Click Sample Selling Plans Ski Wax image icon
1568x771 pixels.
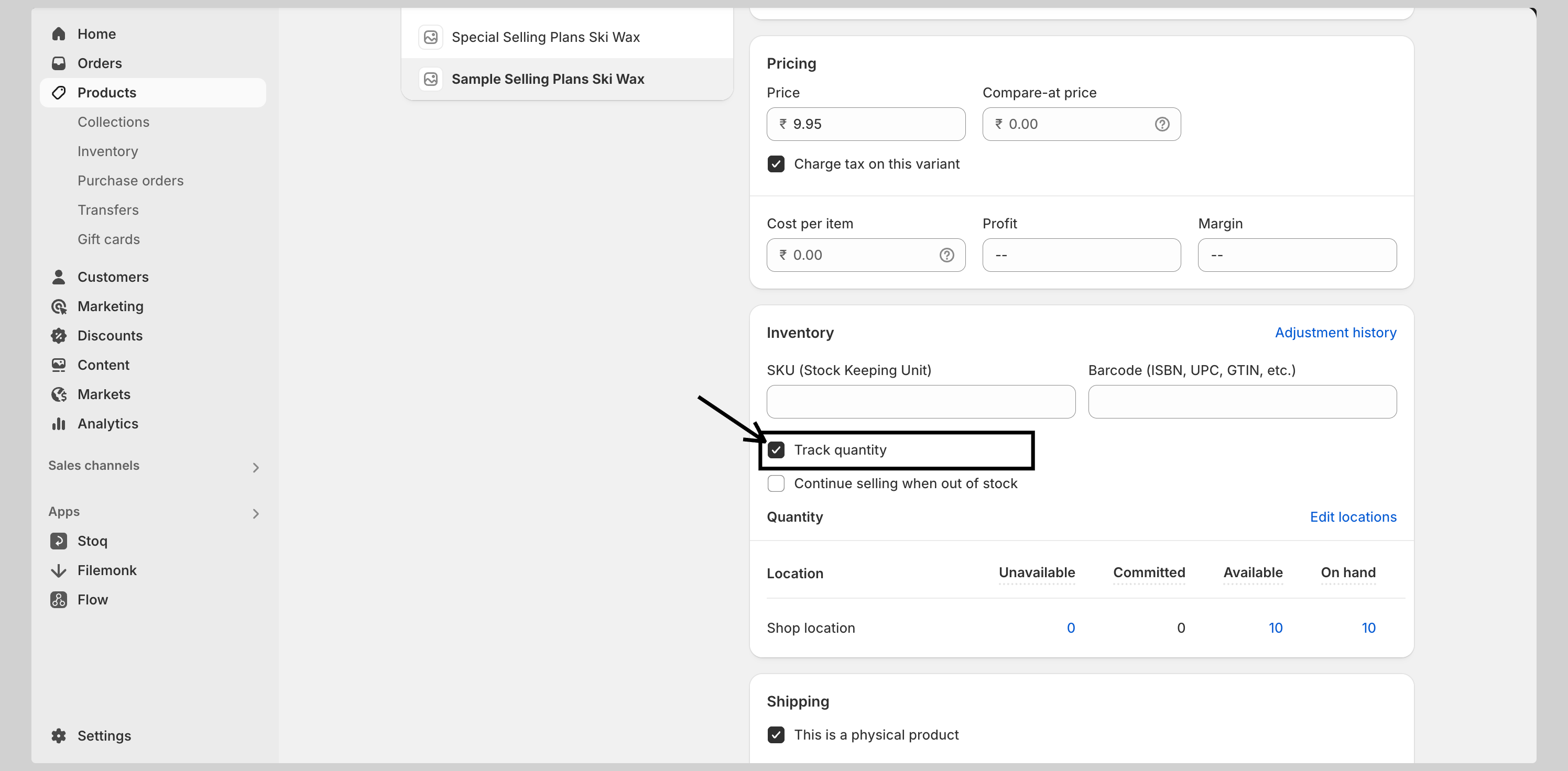[x=431, y=79]
